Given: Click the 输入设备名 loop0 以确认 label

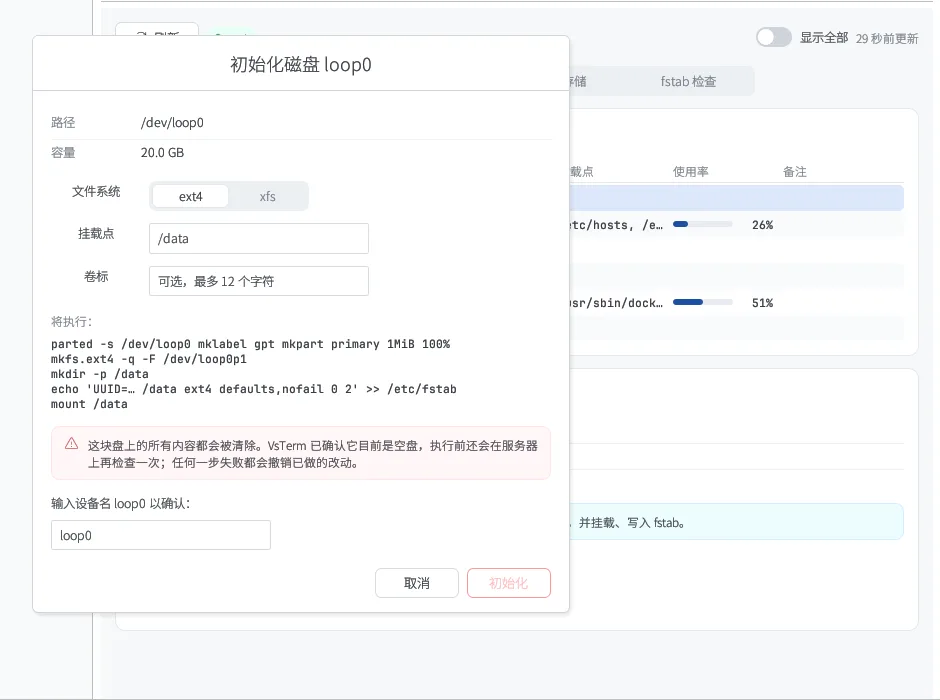Looking at the screenshot, I should tap(120, 503).
